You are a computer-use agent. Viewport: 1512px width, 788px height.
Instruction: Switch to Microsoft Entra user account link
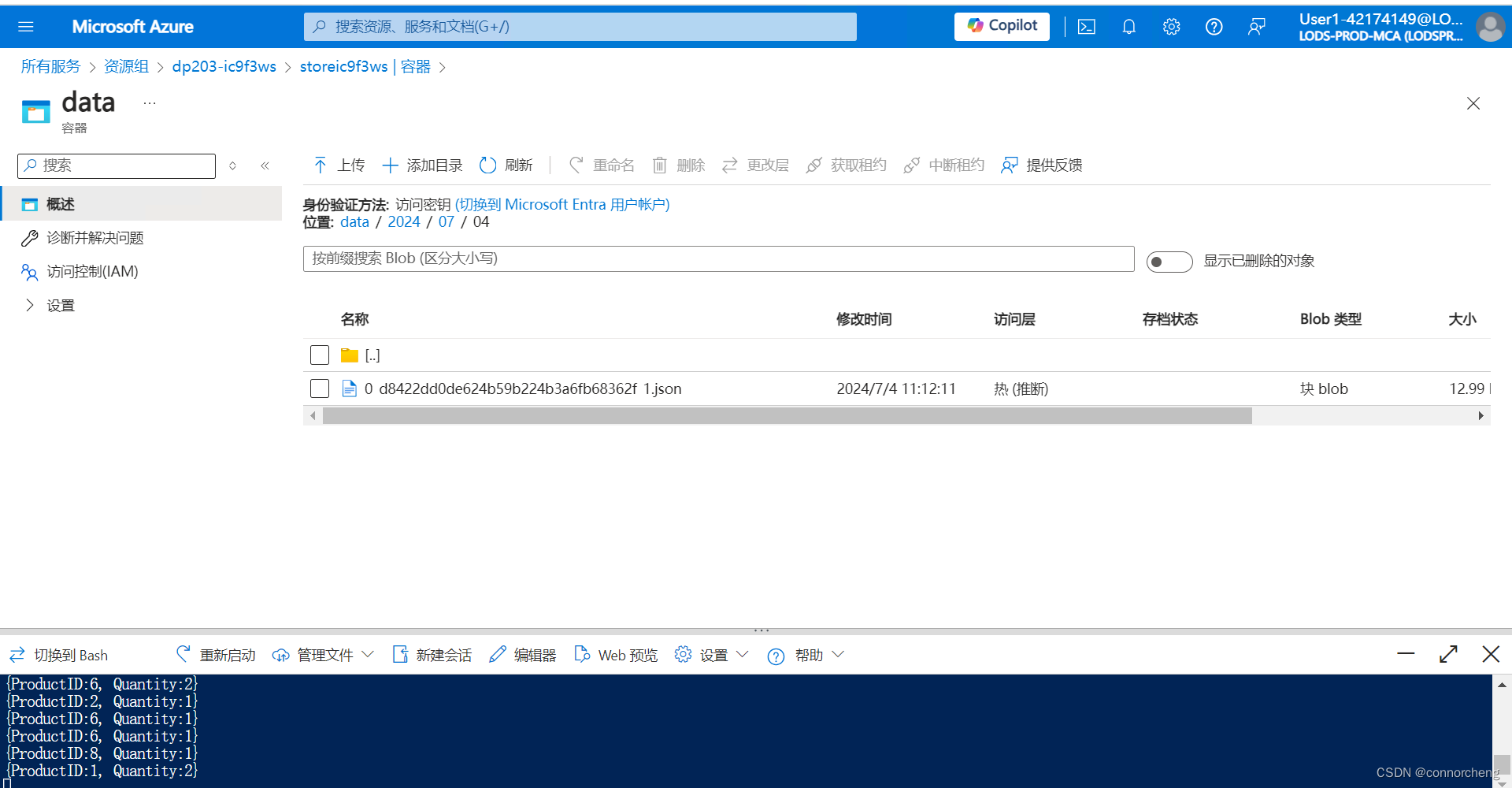[x=562, y=205]
